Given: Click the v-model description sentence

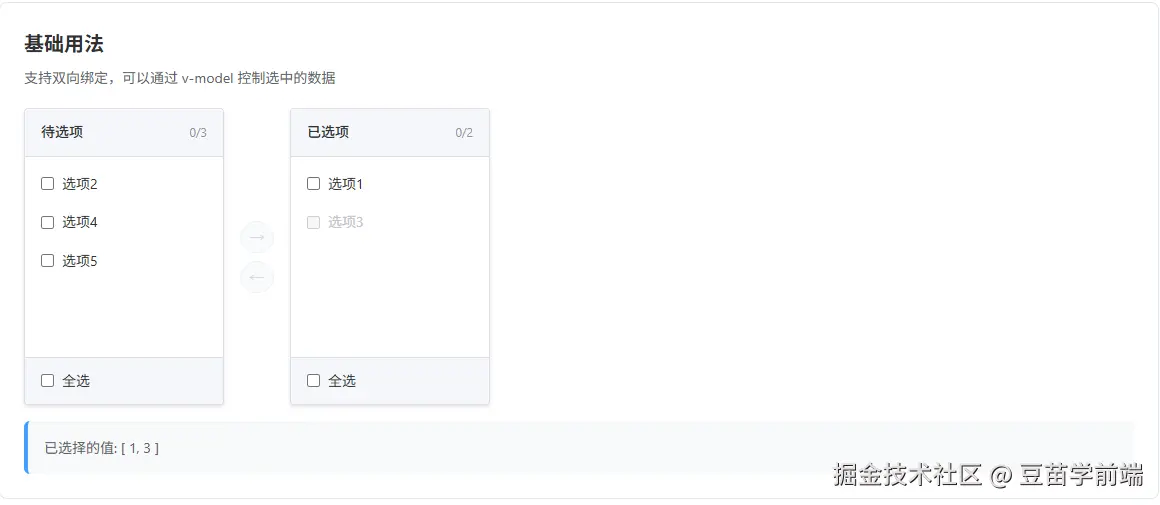Looking at the screenshot, I should pyautogui.click(x=180, y=78).
